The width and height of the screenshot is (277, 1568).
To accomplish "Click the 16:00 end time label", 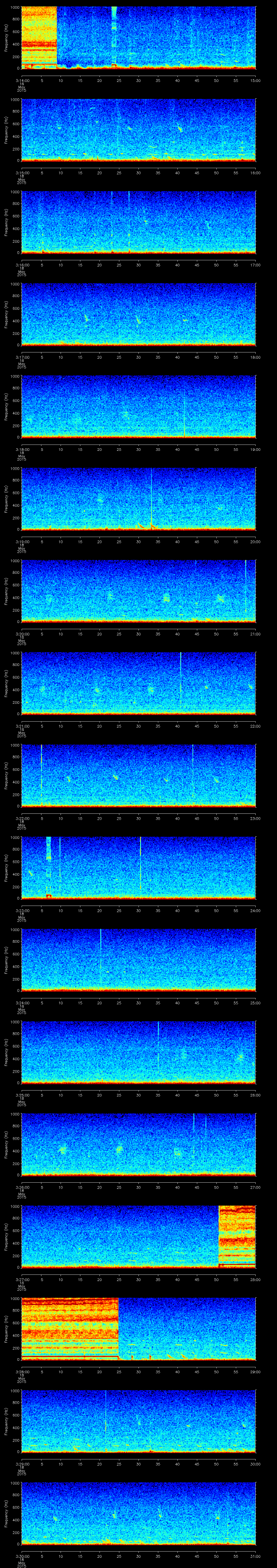I will 255,173.
